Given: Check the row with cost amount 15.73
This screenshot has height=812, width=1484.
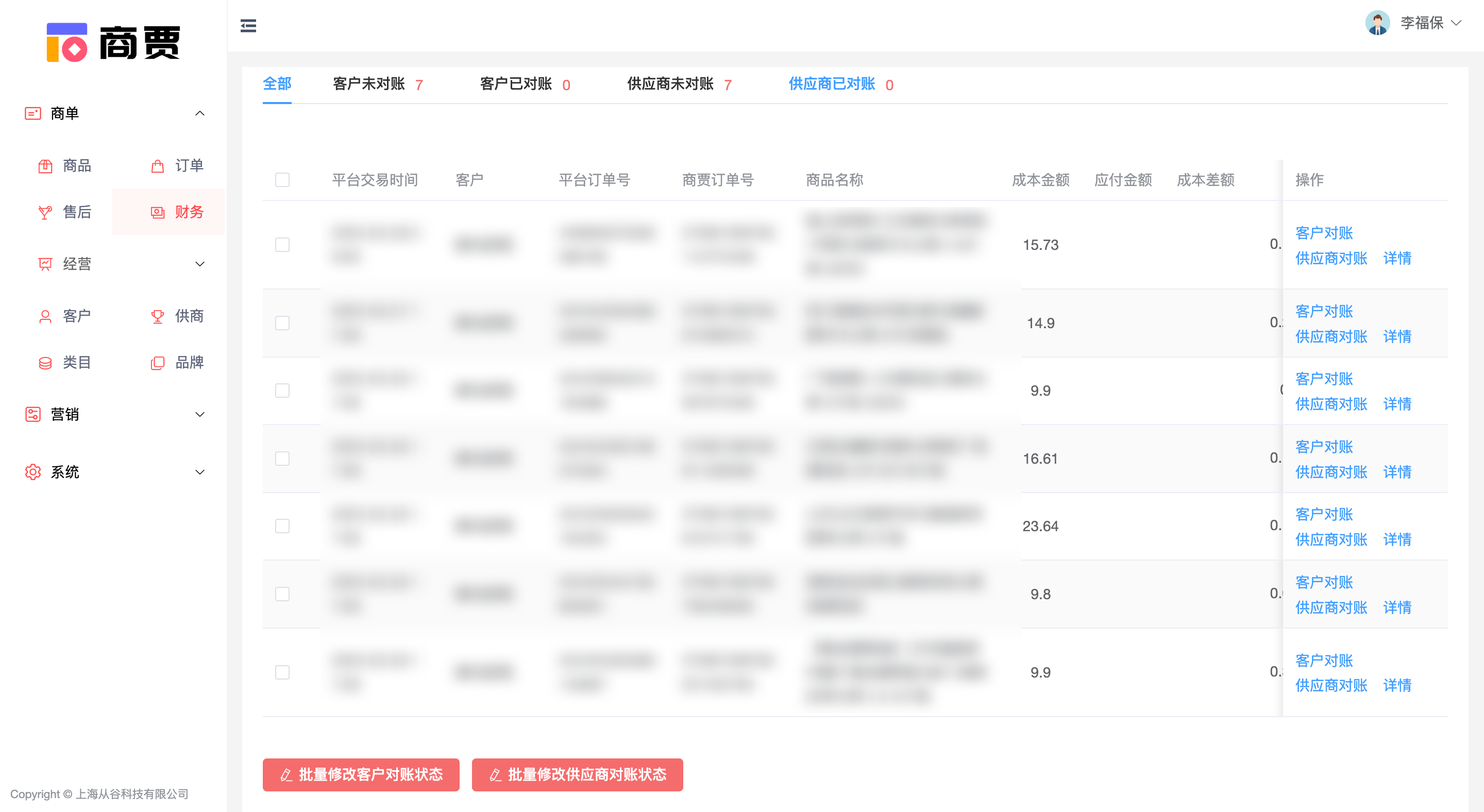Looking at the screenshot, I should point(282,245).
